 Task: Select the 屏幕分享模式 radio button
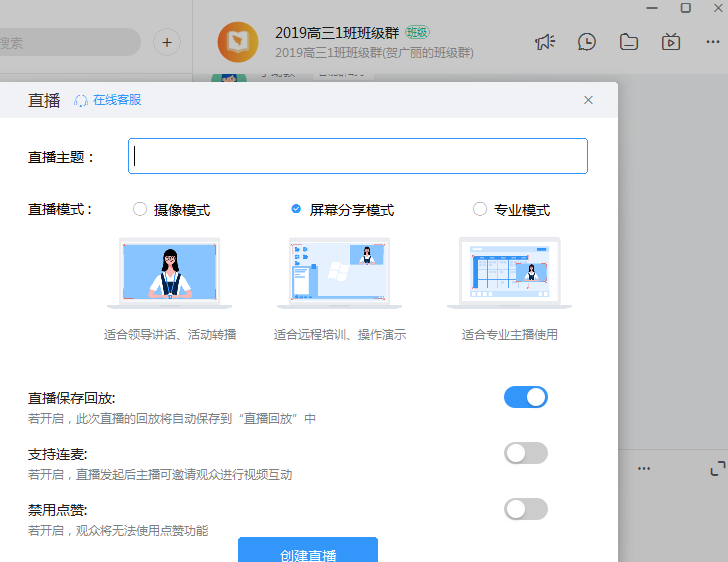pos(296,209)
